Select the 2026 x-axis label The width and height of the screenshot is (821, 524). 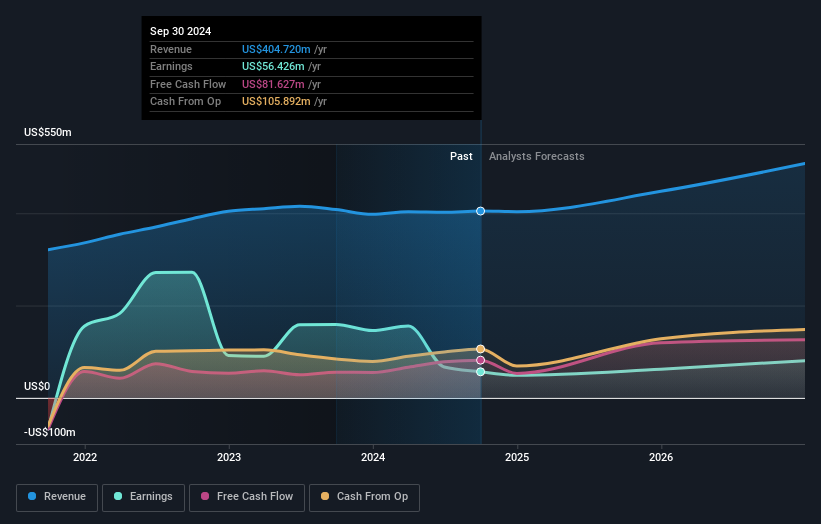click(661, 457)
